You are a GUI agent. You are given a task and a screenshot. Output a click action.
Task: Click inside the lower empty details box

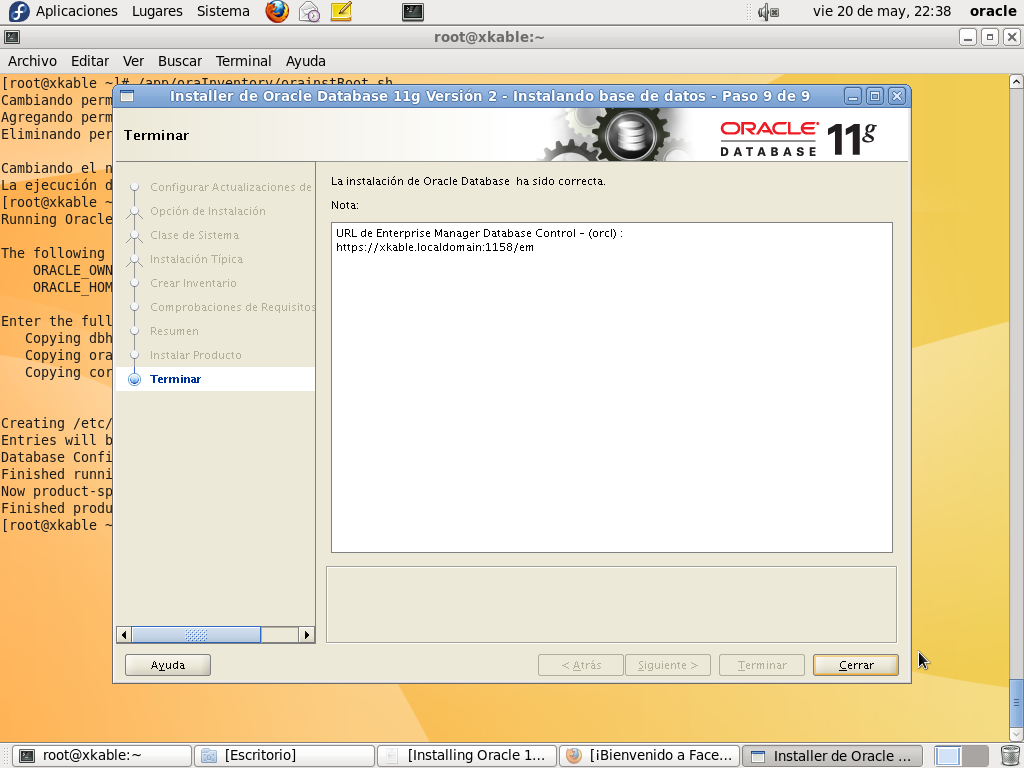[611, 604]
